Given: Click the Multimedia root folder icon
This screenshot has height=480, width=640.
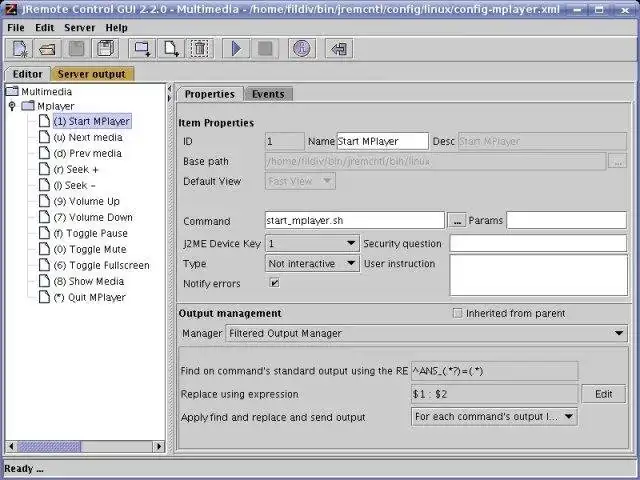Looking at the screenshot, I should click(x=12, y=91).
